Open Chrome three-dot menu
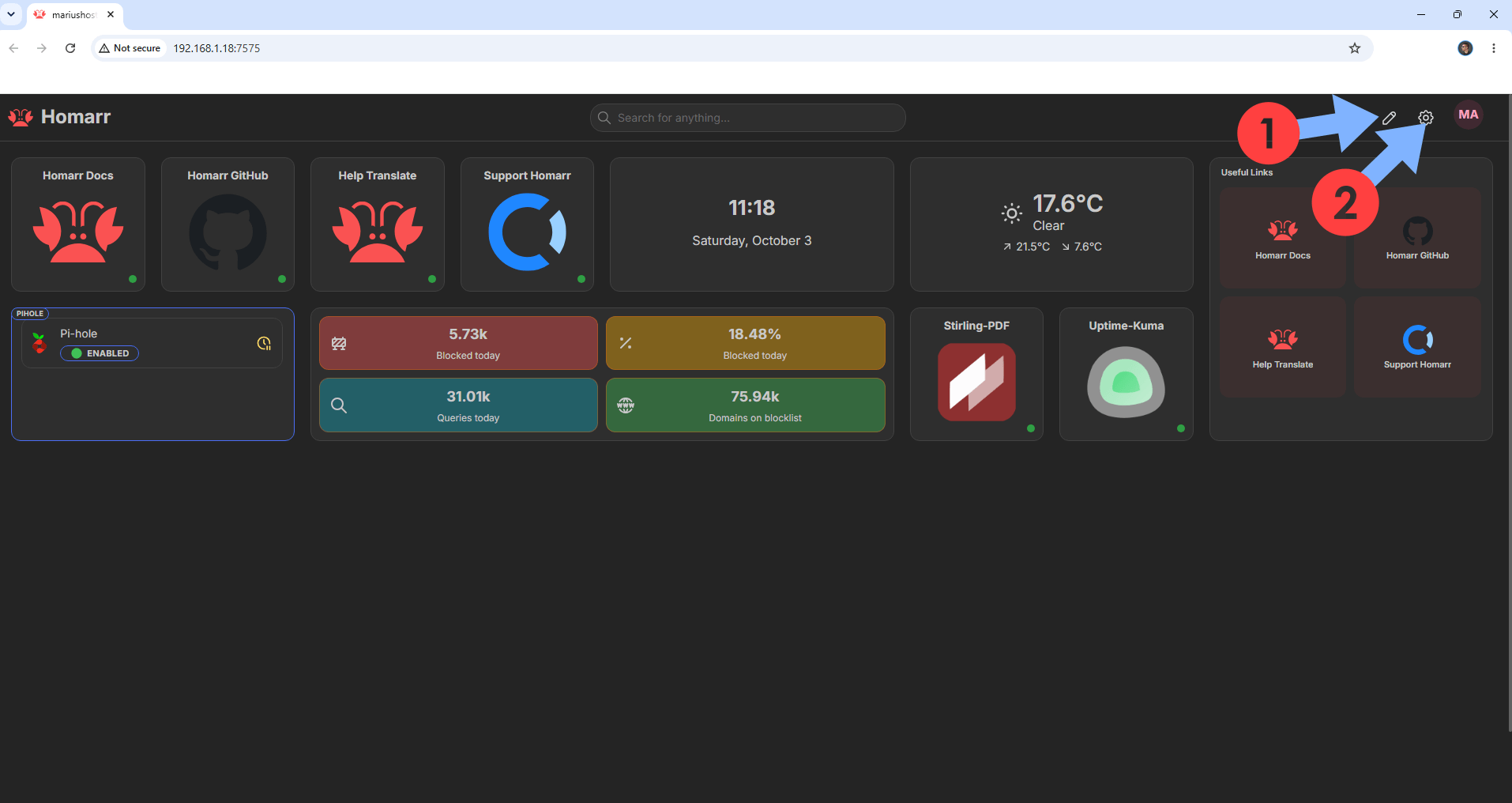The image size is (1512, 803). click(x=1493, y=48)
